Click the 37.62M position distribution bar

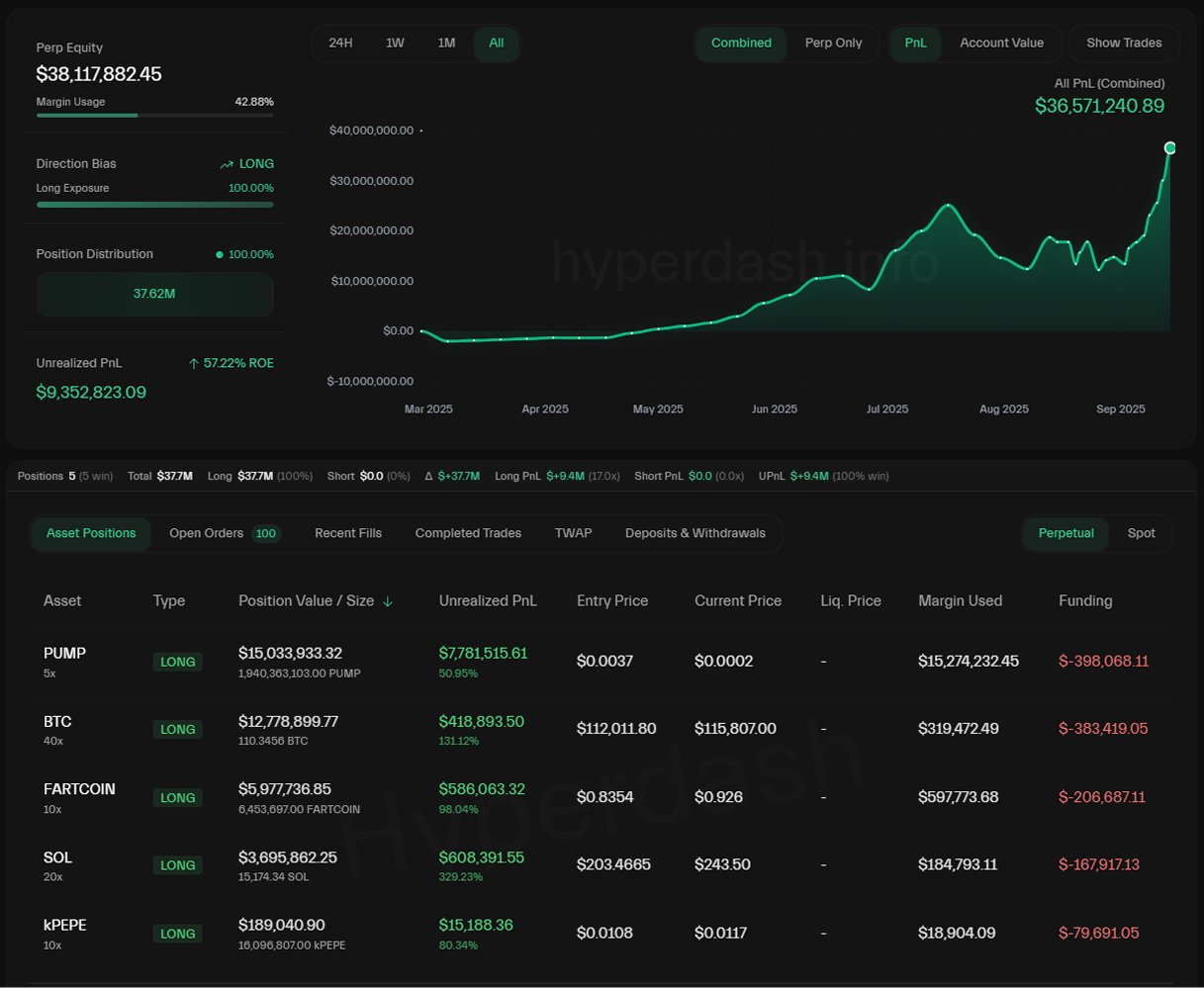click(x=154, y=294)
